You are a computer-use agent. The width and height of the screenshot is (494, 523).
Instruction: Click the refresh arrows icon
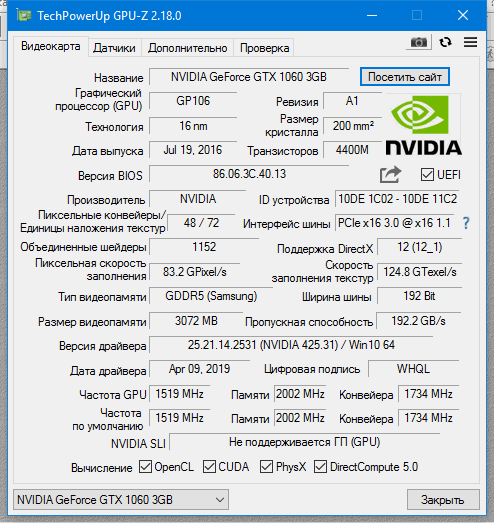(445, 42)
